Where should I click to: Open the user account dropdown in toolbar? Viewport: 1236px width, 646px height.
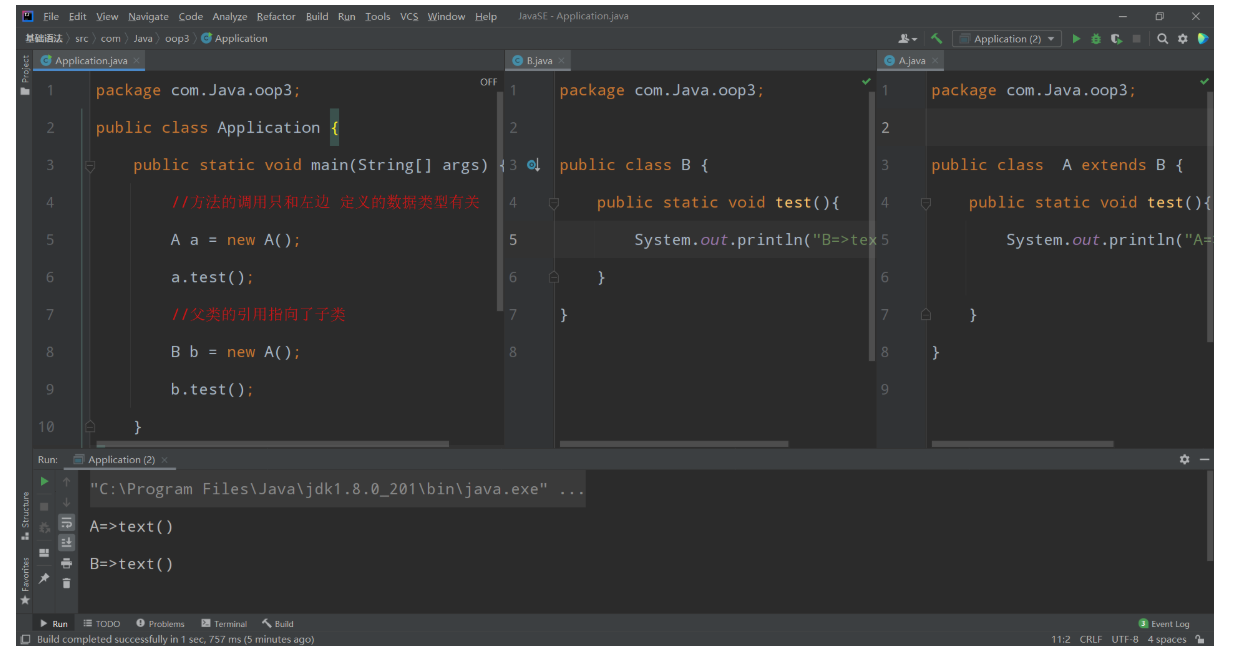click(908, 39)
